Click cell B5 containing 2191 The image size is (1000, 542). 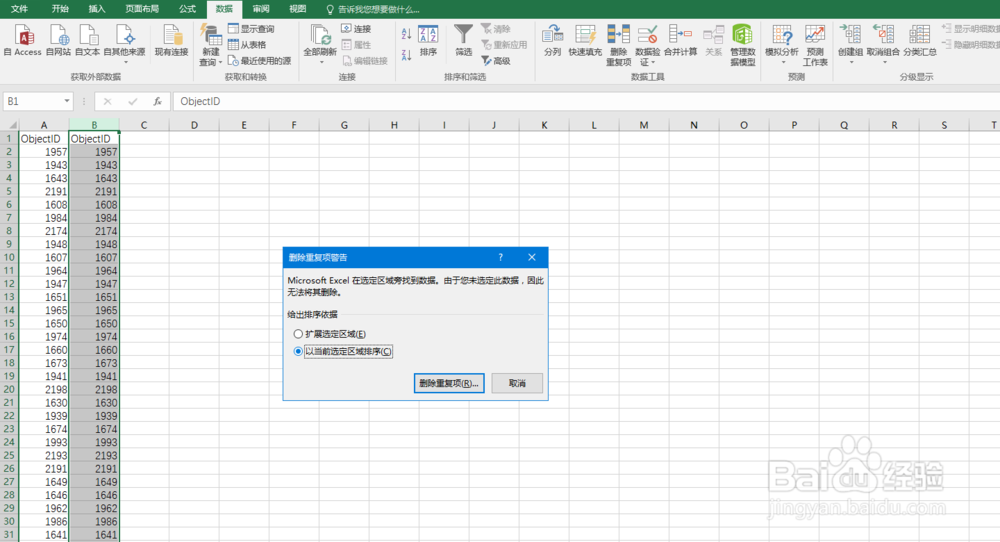click(x=94, y=191)
